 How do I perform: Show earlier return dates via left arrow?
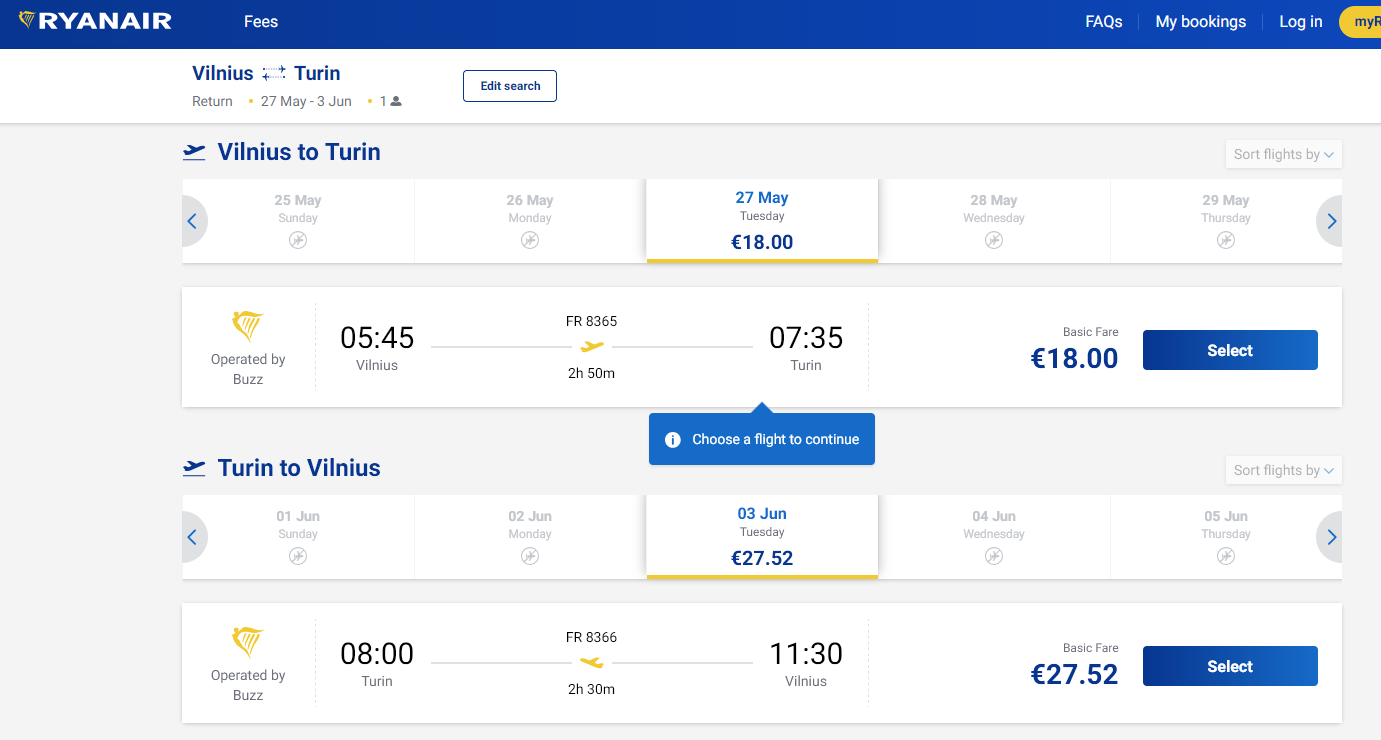tap(192, 537)
